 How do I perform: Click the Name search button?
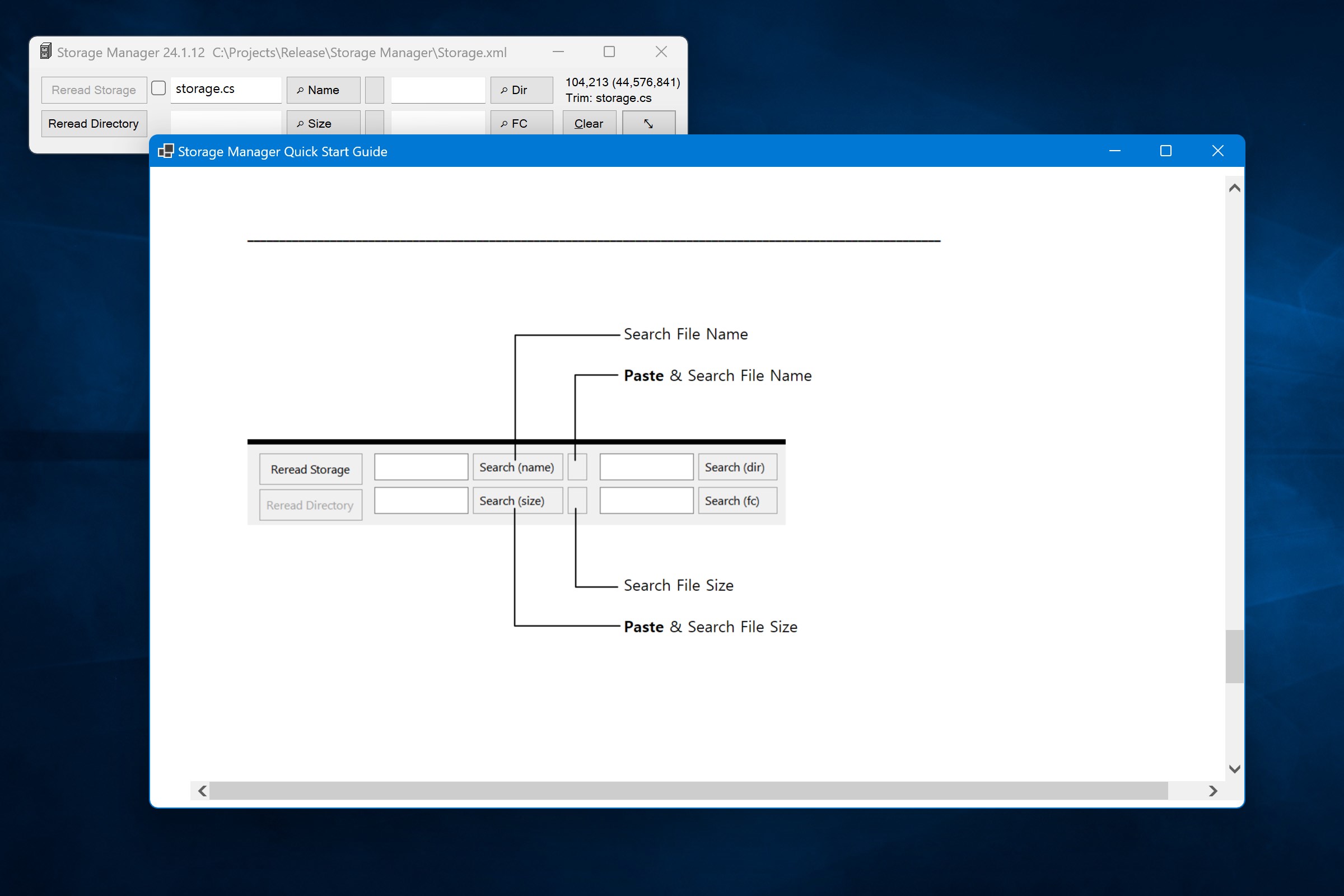pos(323,90)
